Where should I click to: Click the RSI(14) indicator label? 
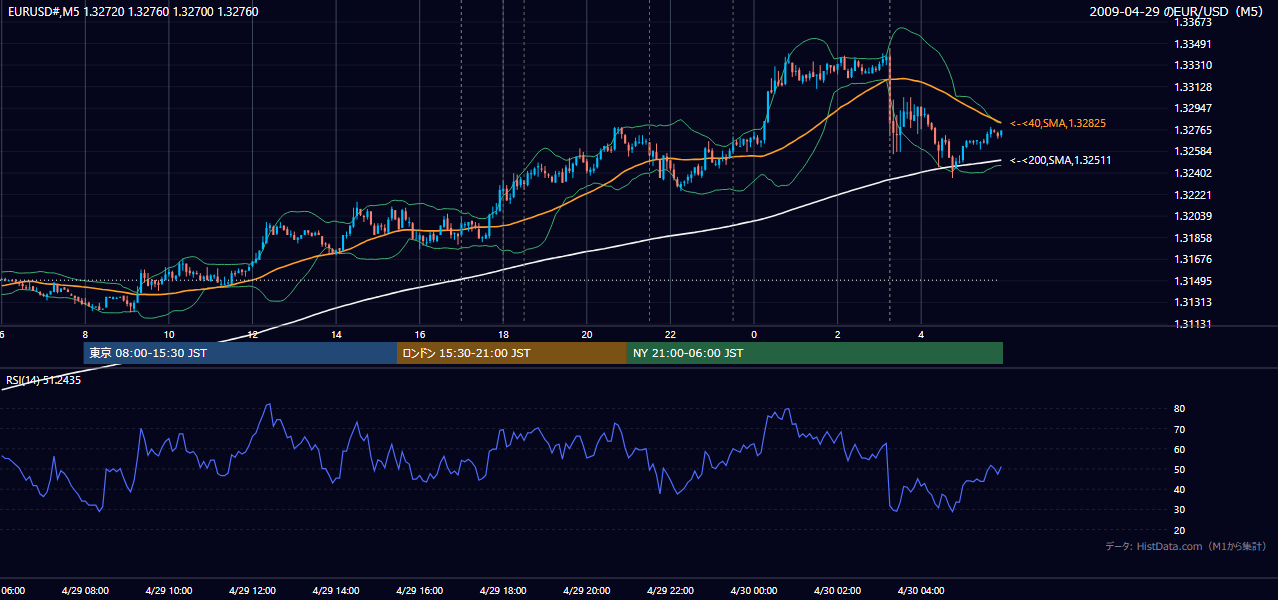pyautogui.click(x=44, y=380)
